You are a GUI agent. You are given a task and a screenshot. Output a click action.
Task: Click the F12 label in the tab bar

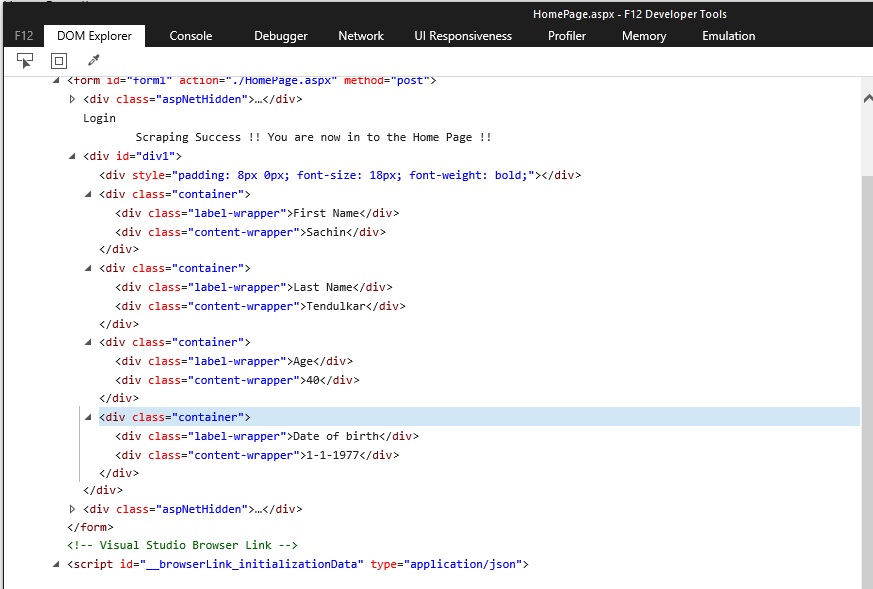point(23,36)
